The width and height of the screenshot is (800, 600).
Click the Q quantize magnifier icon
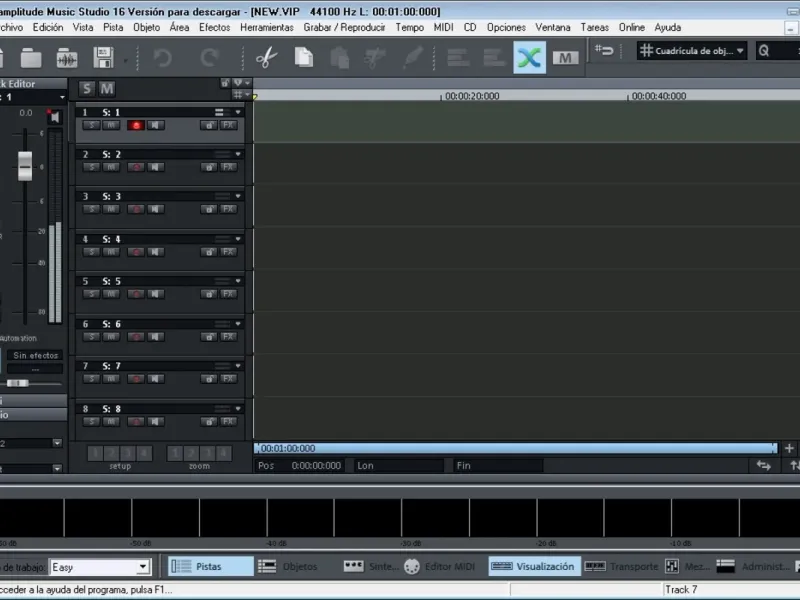(764, 51)
